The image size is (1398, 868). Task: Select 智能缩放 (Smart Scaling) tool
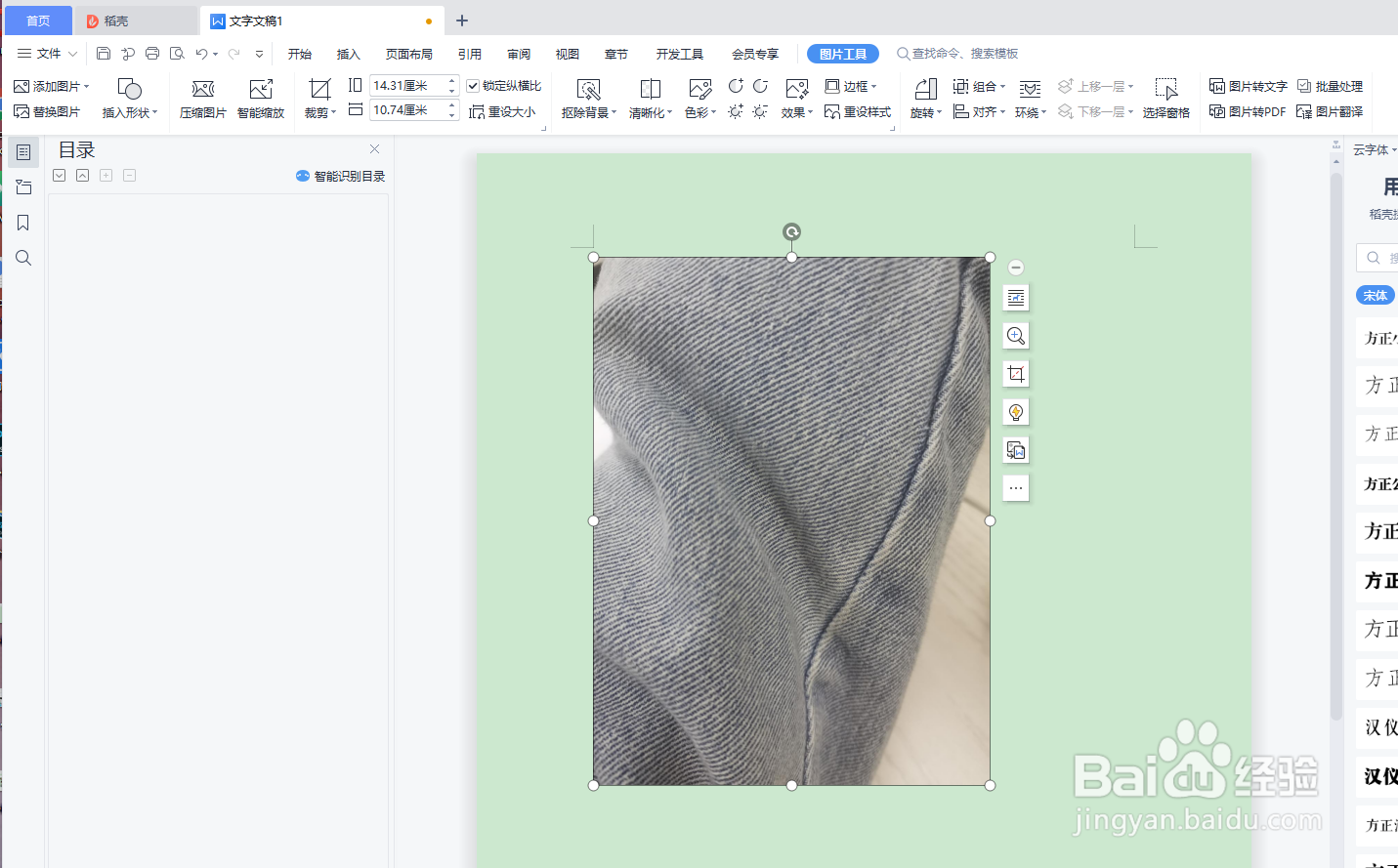261,100
